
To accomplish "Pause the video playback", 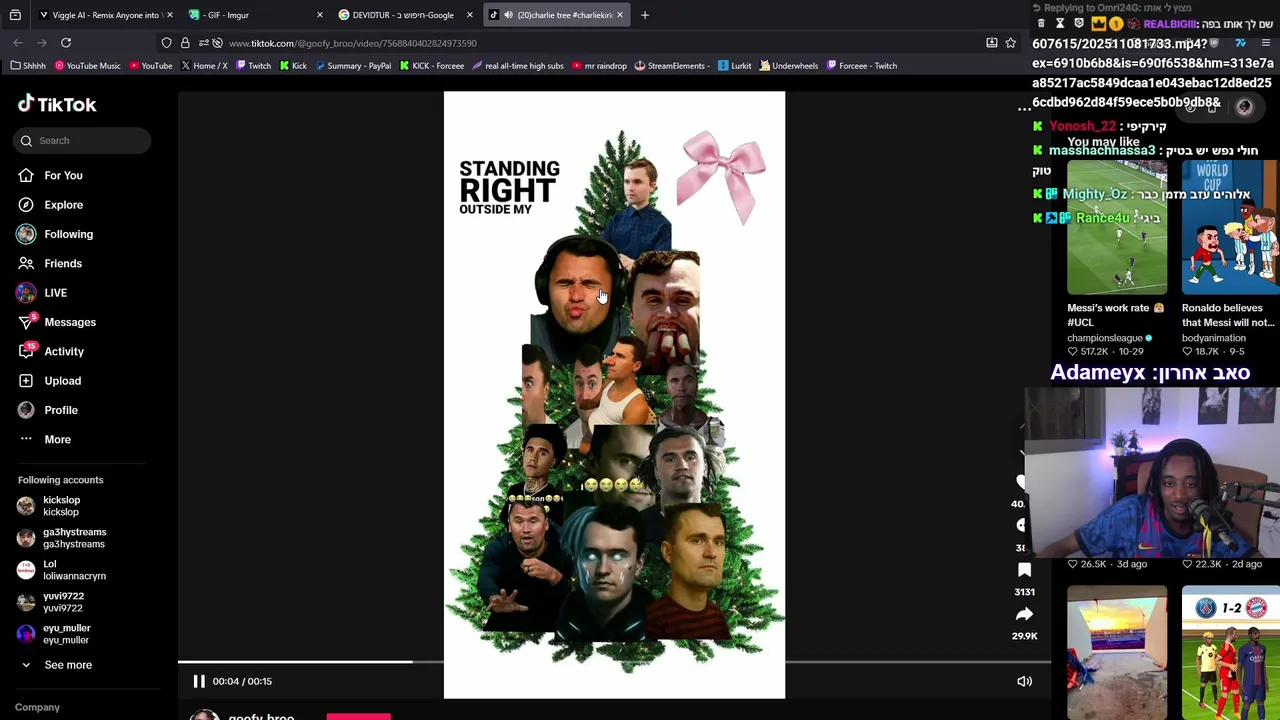I will pyautogui.click(x=199, y=681).
